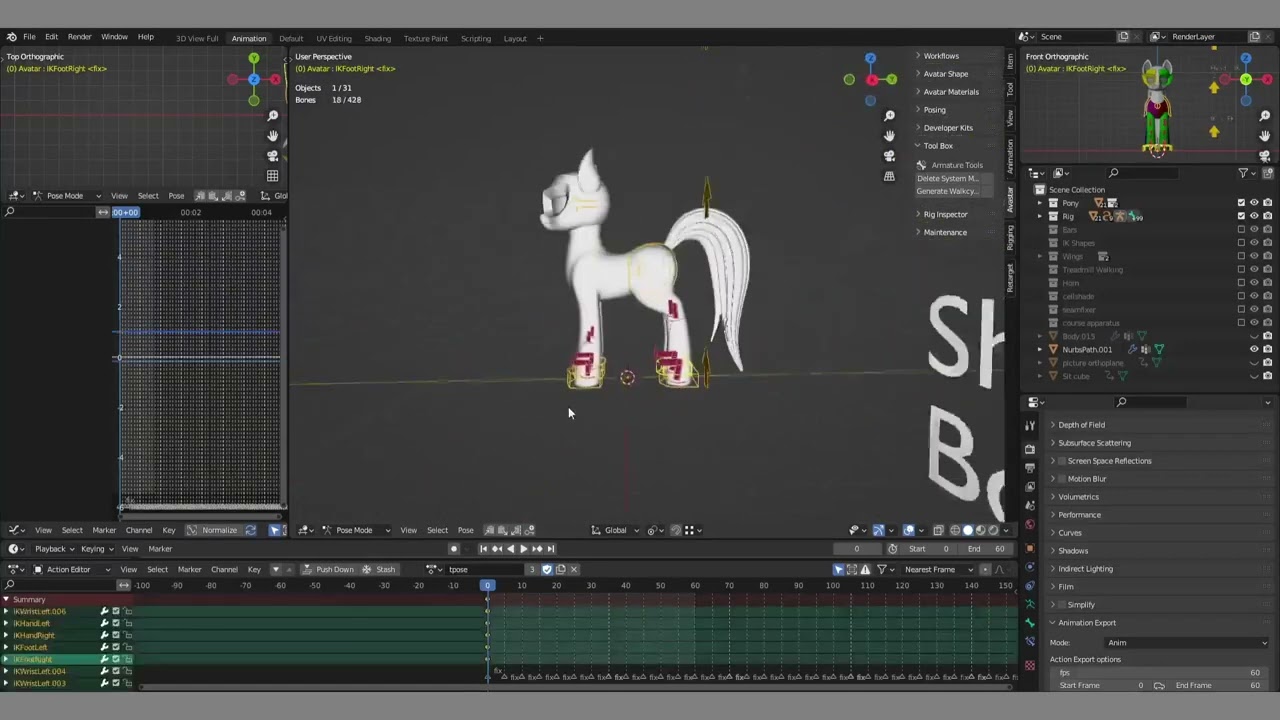
Task: Select wireframe viewport shading icon
Action: pos(954,530)
